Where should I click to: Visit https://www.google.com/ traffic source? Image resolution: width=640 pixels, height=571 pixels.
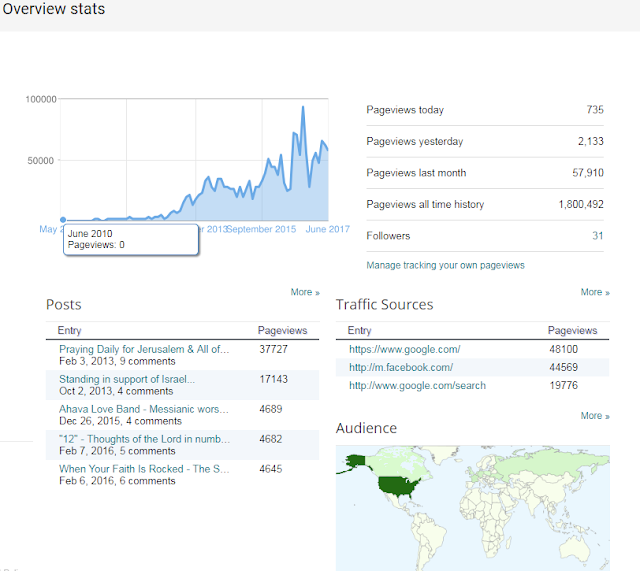point(404,349)
